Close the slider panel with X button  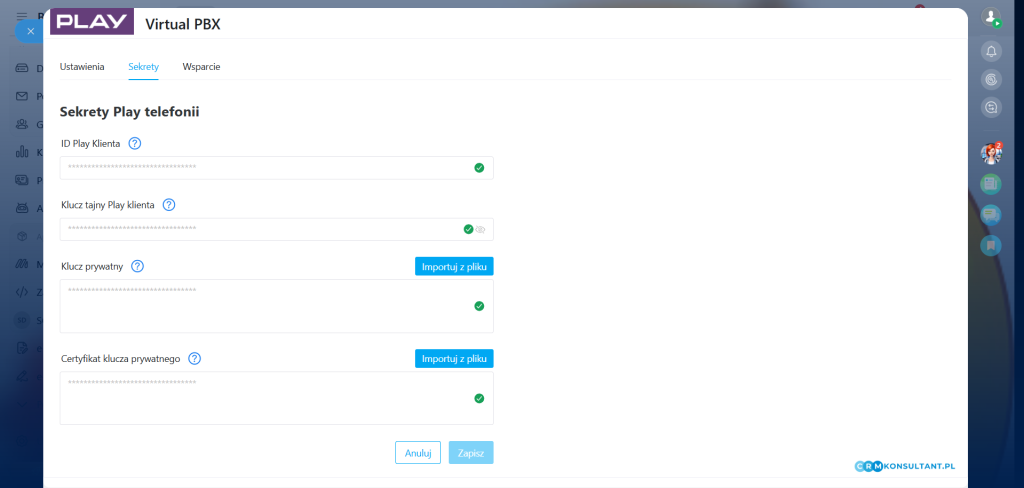30,31
